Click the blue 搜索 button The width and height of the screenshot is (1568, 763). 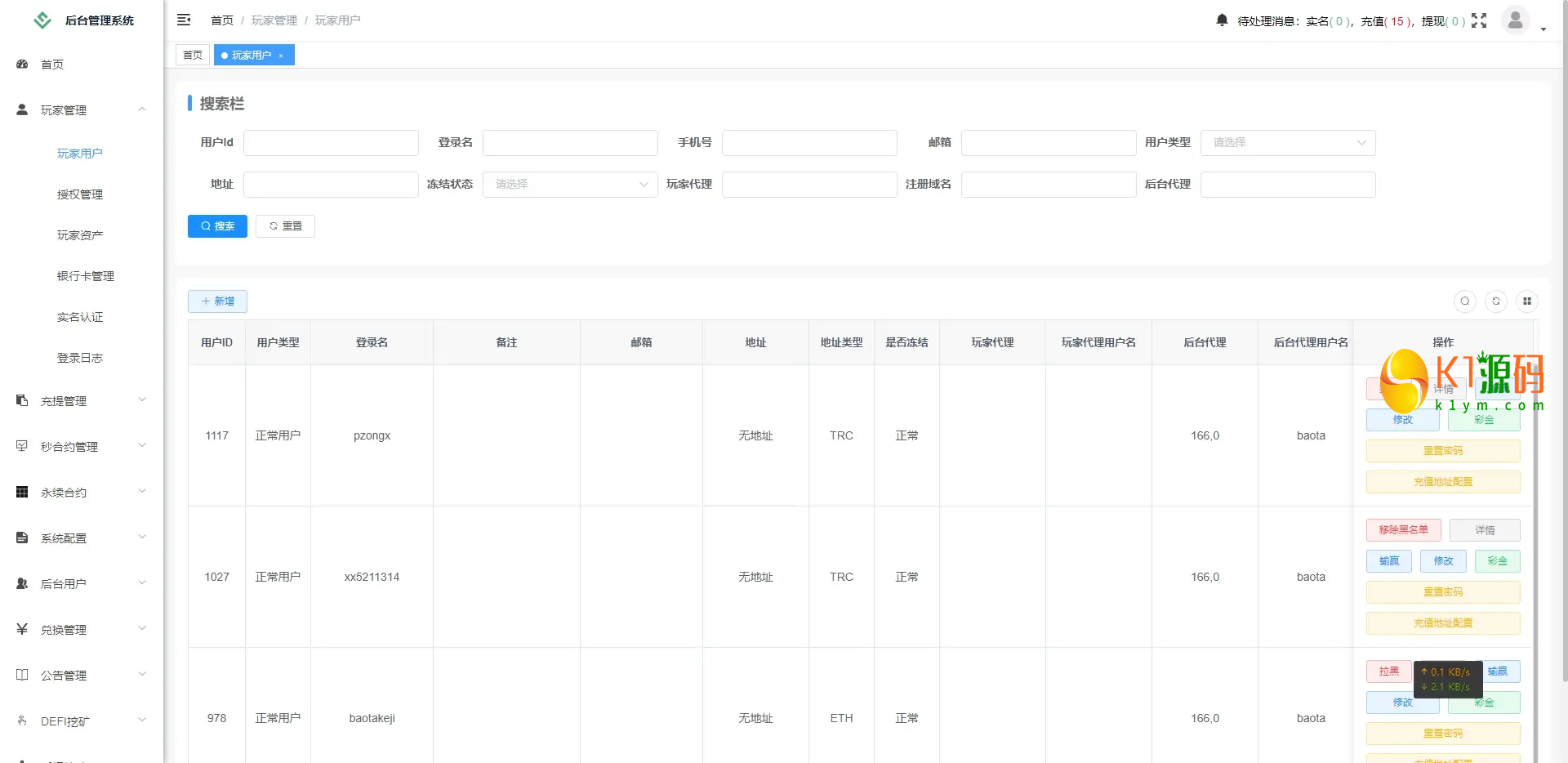coord(217,226)
